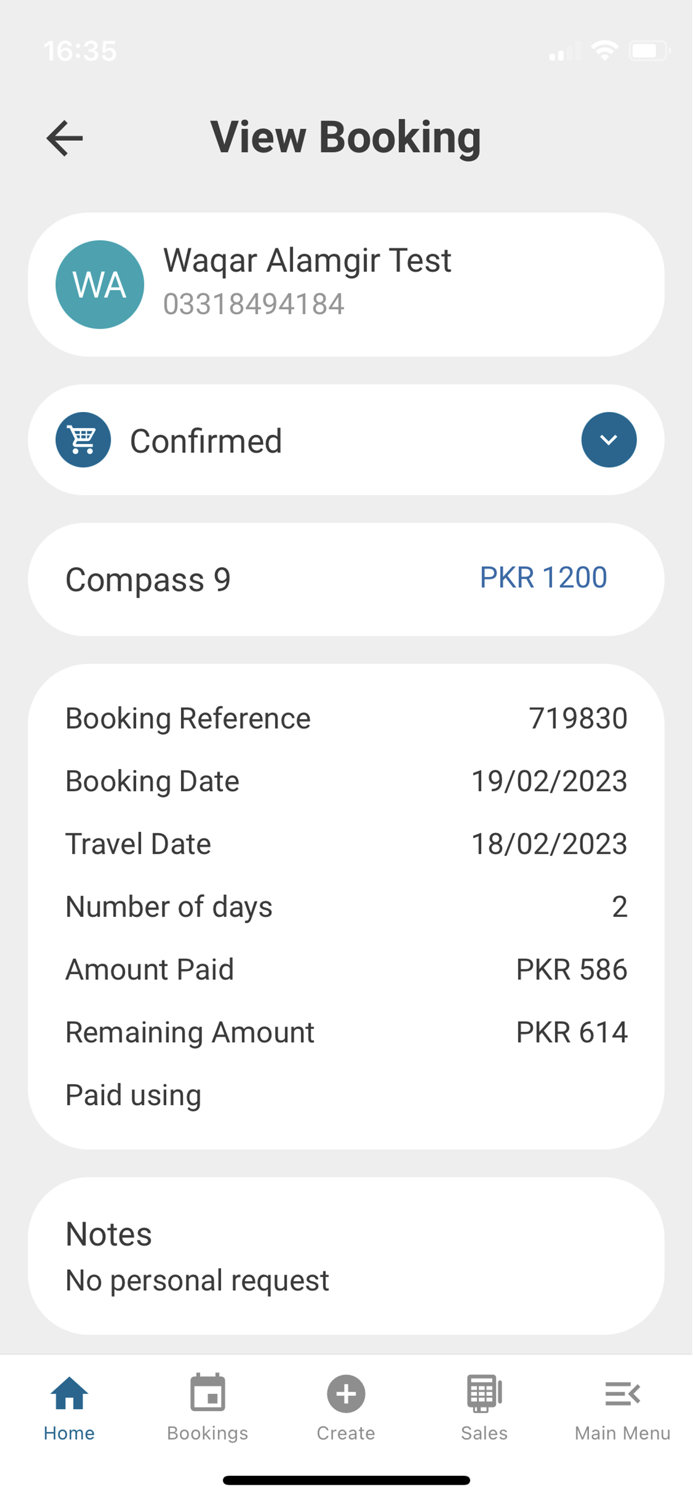This screenshot has width=693, height=1500.
Task: Open the Sales calculator icon
Action: click(x=484, y=1393)
